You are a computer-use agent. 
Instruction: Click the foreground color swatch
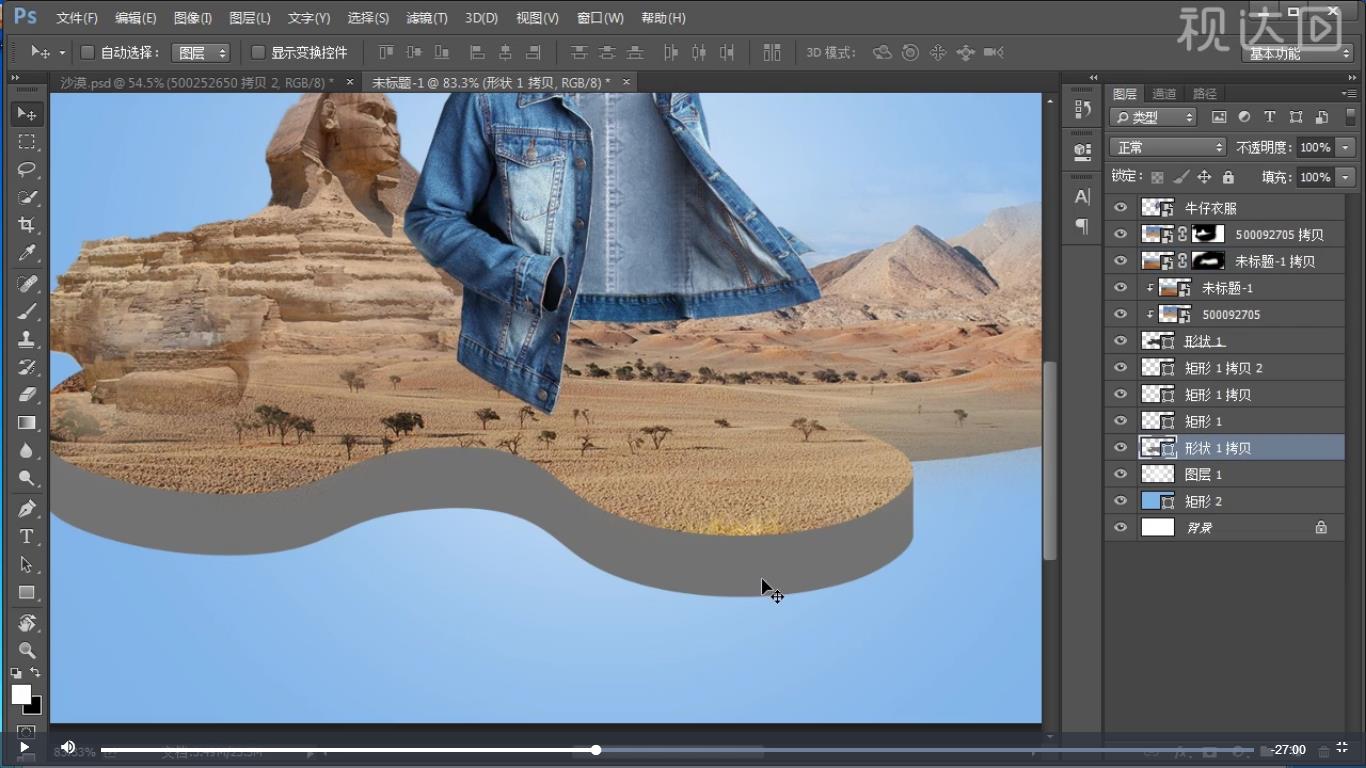(x=21, y=694)
